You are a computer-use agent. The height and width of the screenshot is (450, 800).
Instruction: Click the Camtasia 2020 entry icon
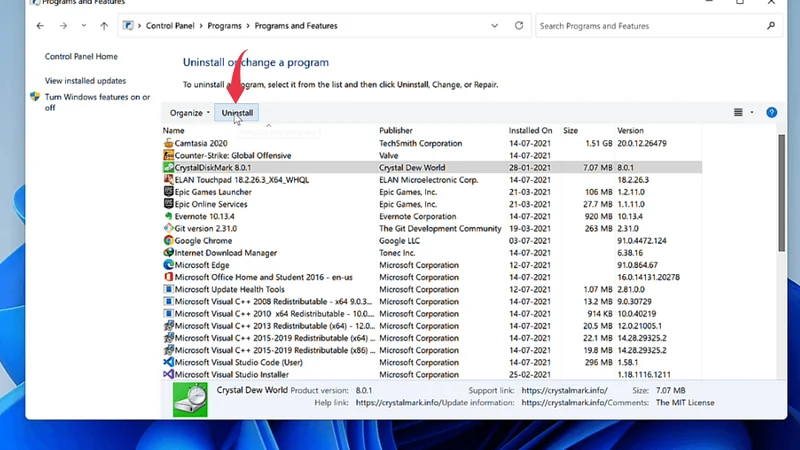point(168,143)
